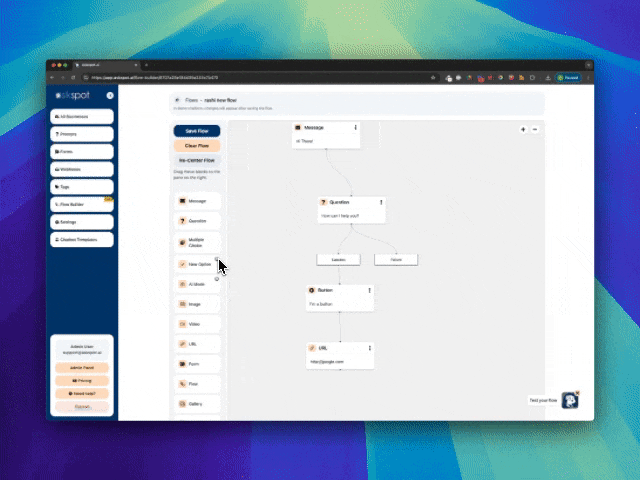Select the Success branch node
The width and height of the screenshot is (640, 480).
click(338, 260)
